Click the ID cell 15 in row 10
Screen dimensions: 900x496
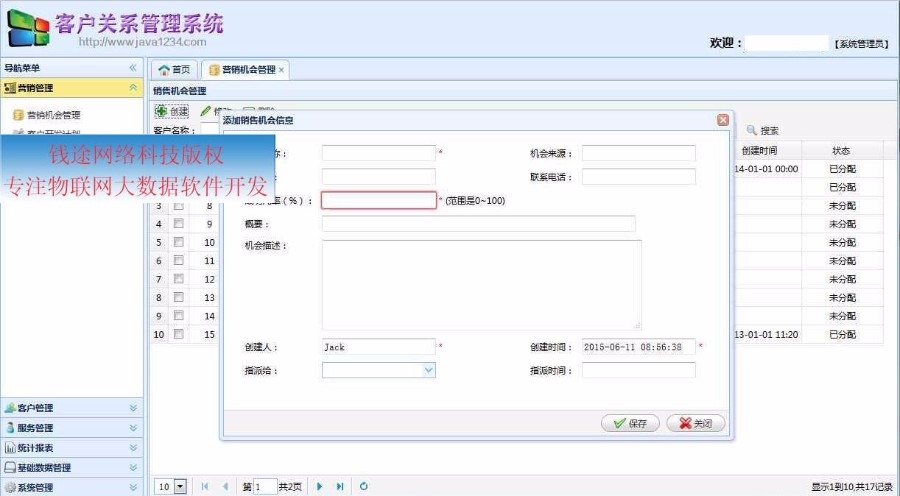(x=210, y=334)
